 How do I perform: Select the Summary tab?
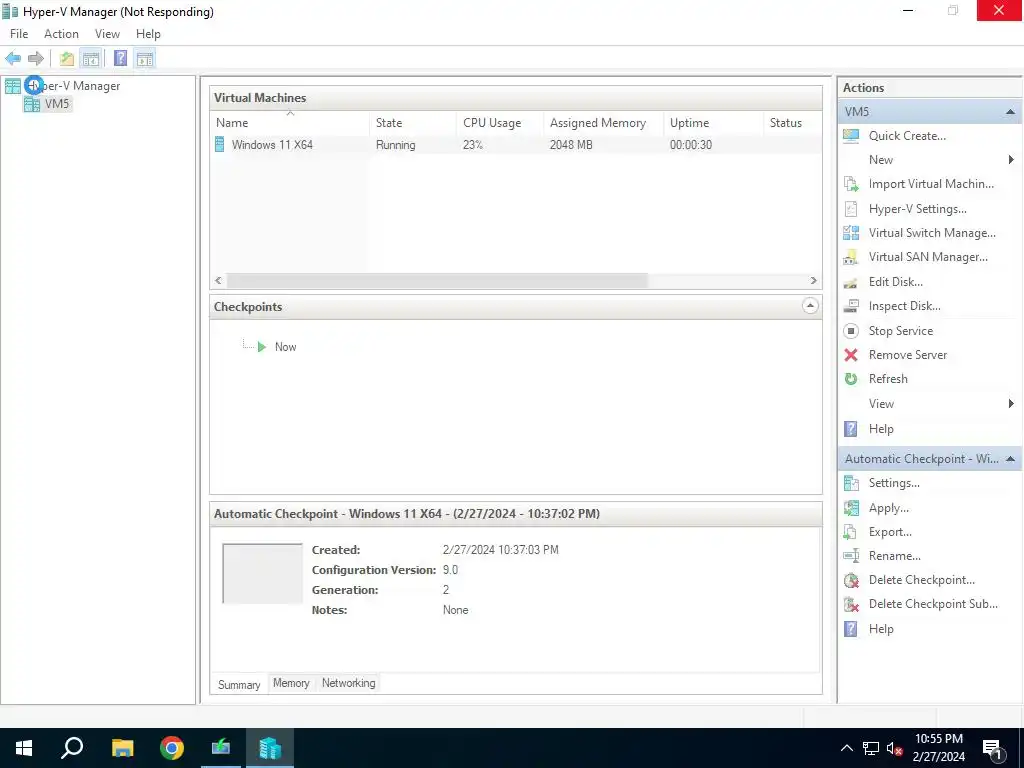(x=239, y=684)
